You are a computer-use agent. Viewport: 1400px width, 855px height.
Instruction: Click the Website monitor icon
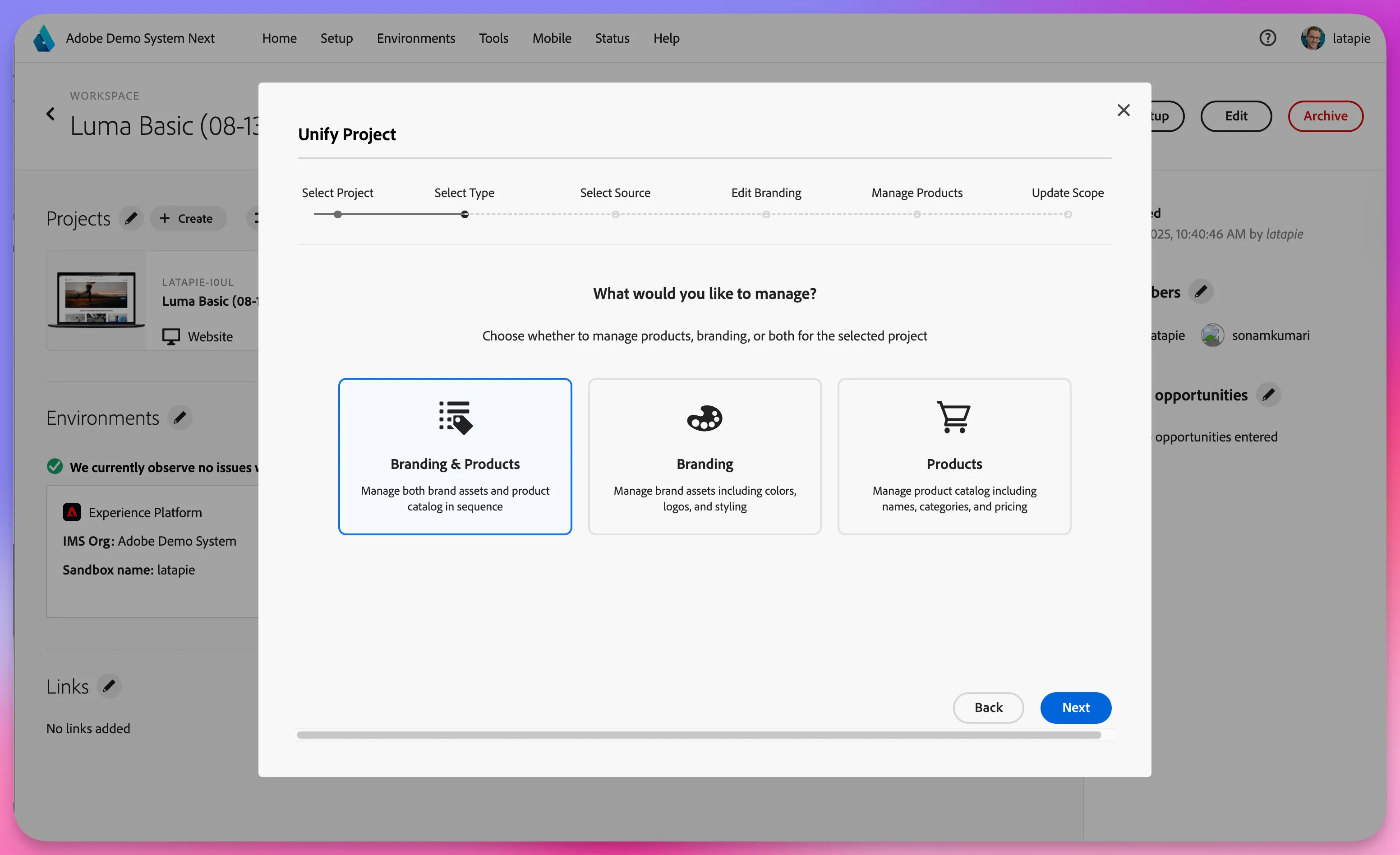pos(171,337)
